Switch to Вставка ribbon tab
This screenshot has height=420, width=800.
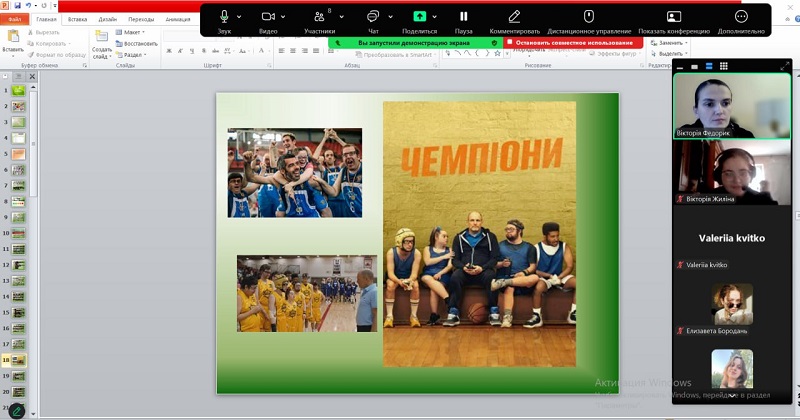[x=78, y=19]
